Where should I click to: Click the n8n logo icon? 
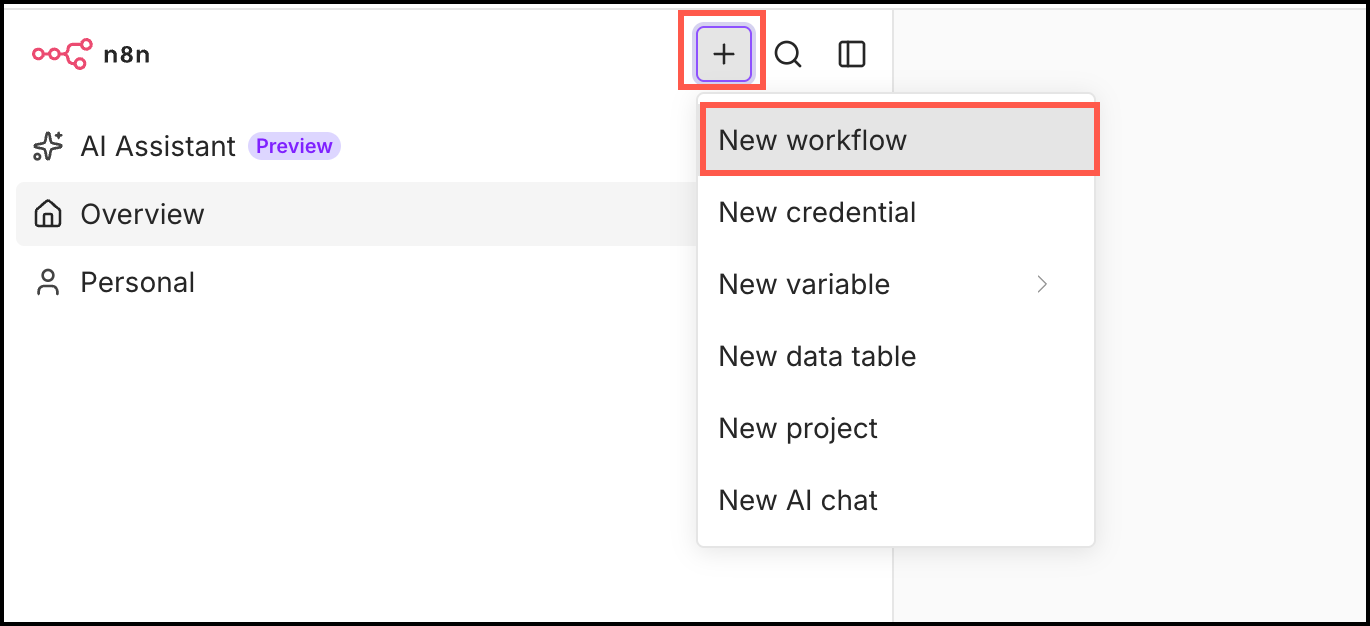(62, 54)
